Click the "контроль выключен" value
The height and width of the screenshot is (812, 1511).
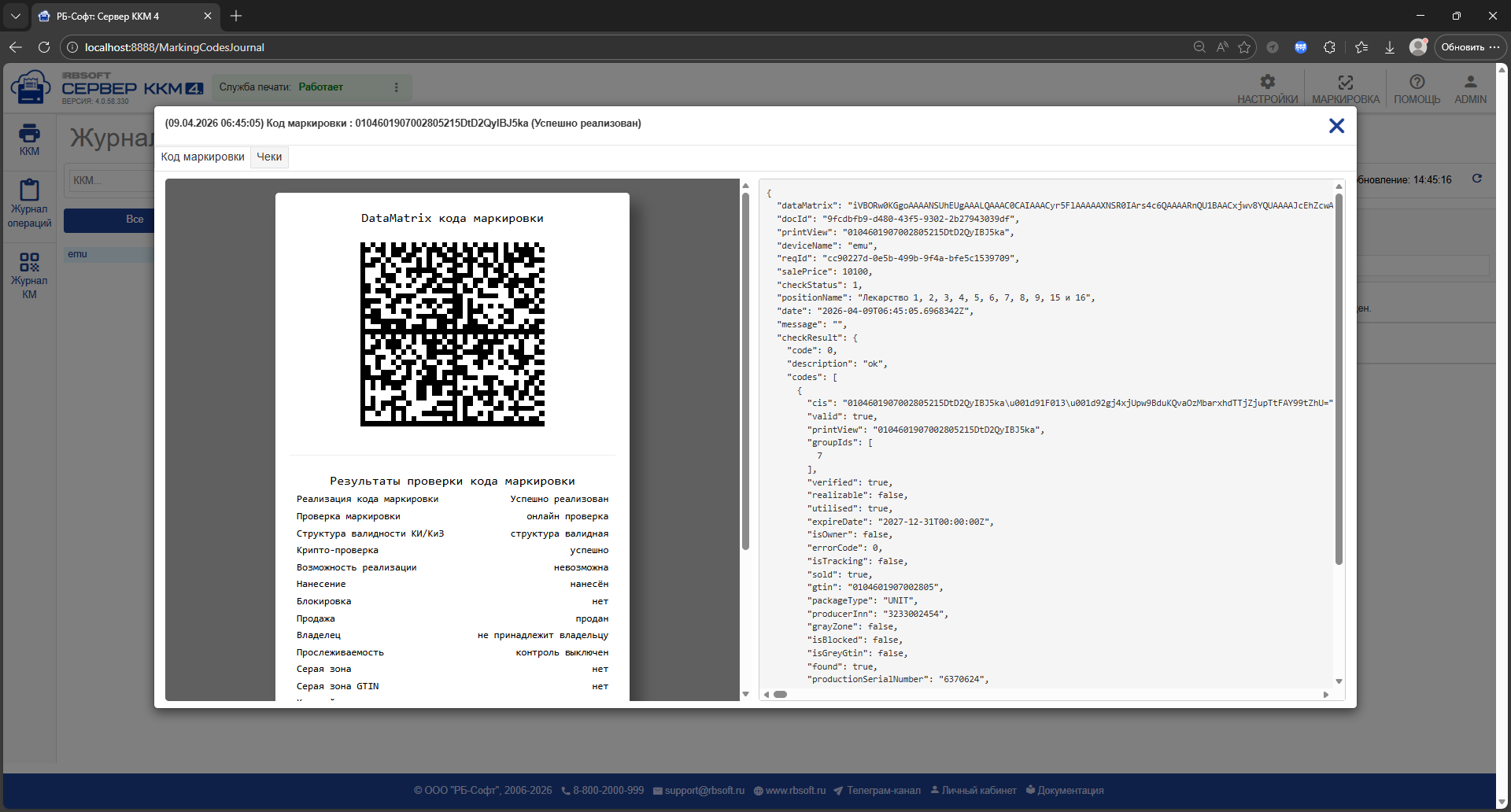[562, 652]
